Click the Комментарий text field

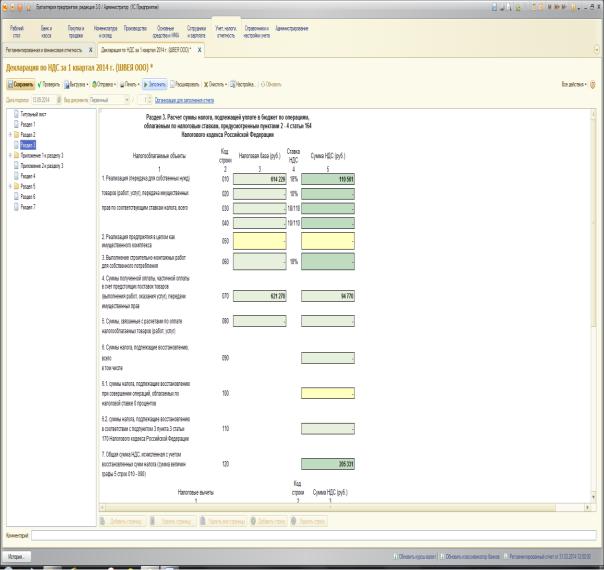(314, 535)
